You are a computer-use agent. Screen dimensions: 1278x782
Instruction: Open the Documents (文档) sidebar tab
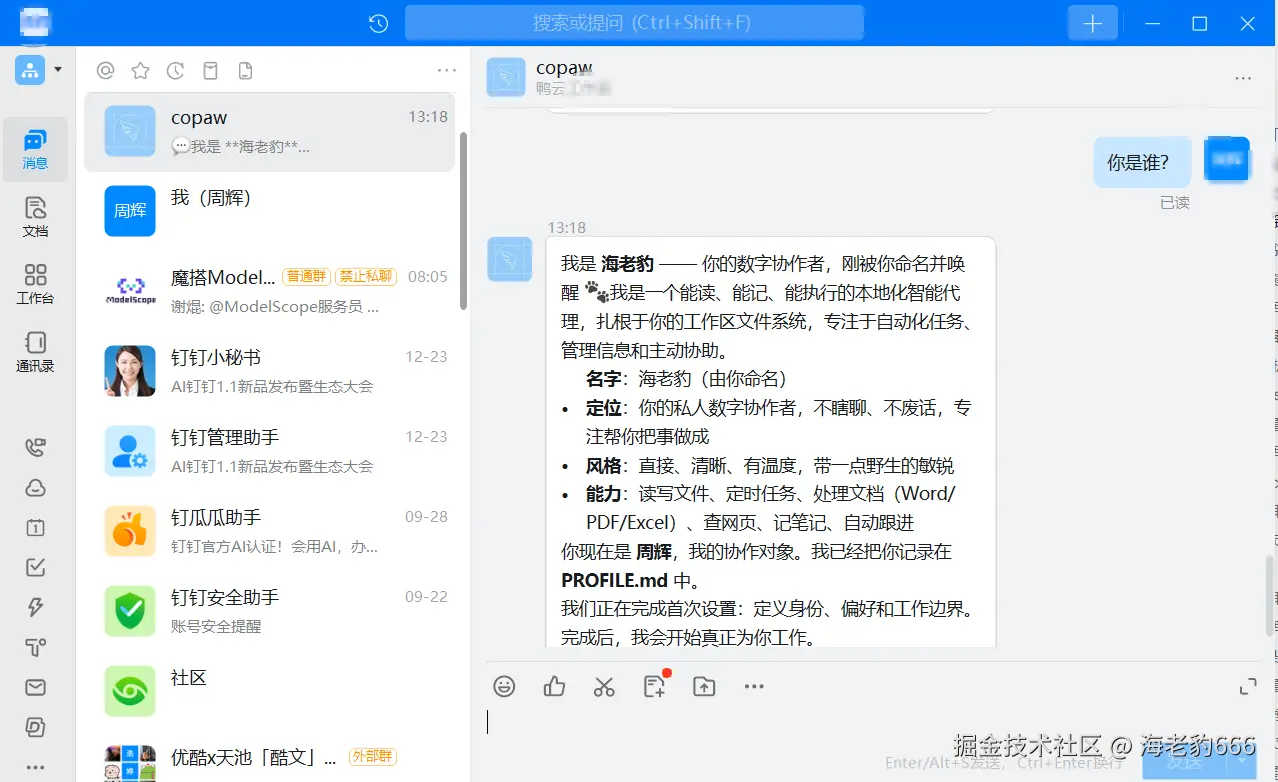(x=35, y=216)
